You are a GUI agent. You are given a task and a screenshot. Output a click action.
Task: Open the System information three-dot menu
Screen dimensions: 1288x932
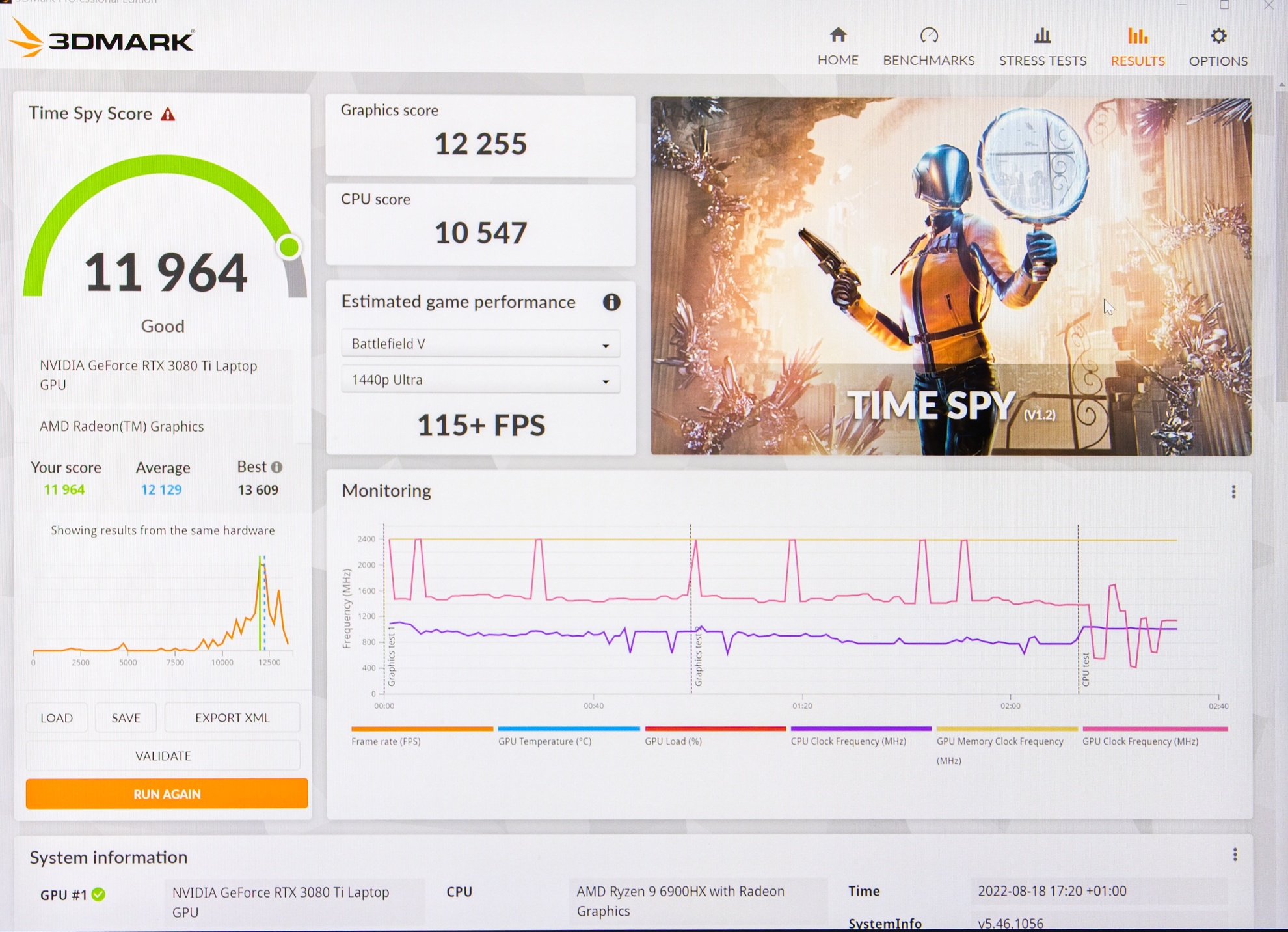click(1235, 855)
